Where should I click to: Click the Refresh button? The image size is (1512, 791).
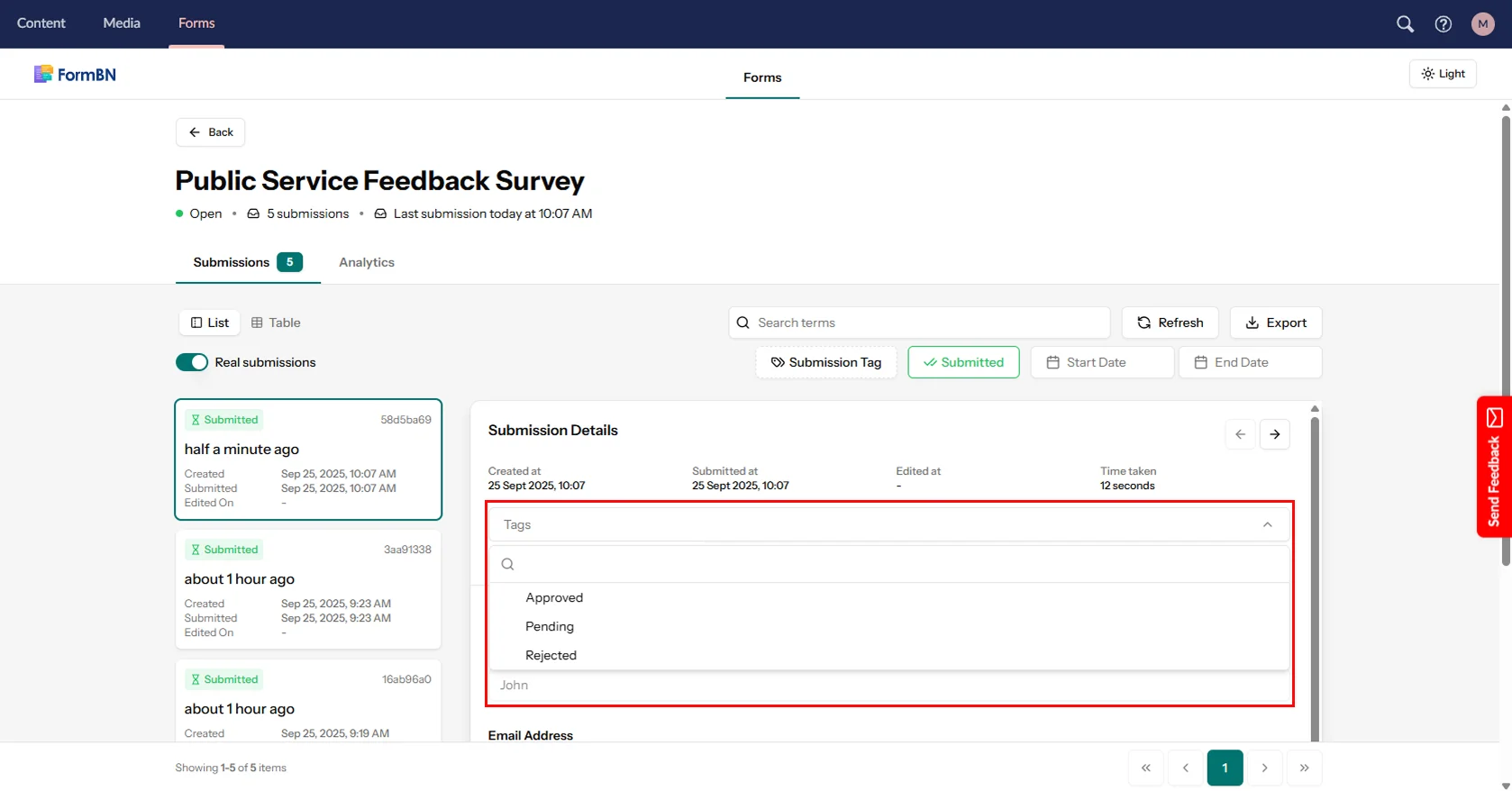[1170, 323]
